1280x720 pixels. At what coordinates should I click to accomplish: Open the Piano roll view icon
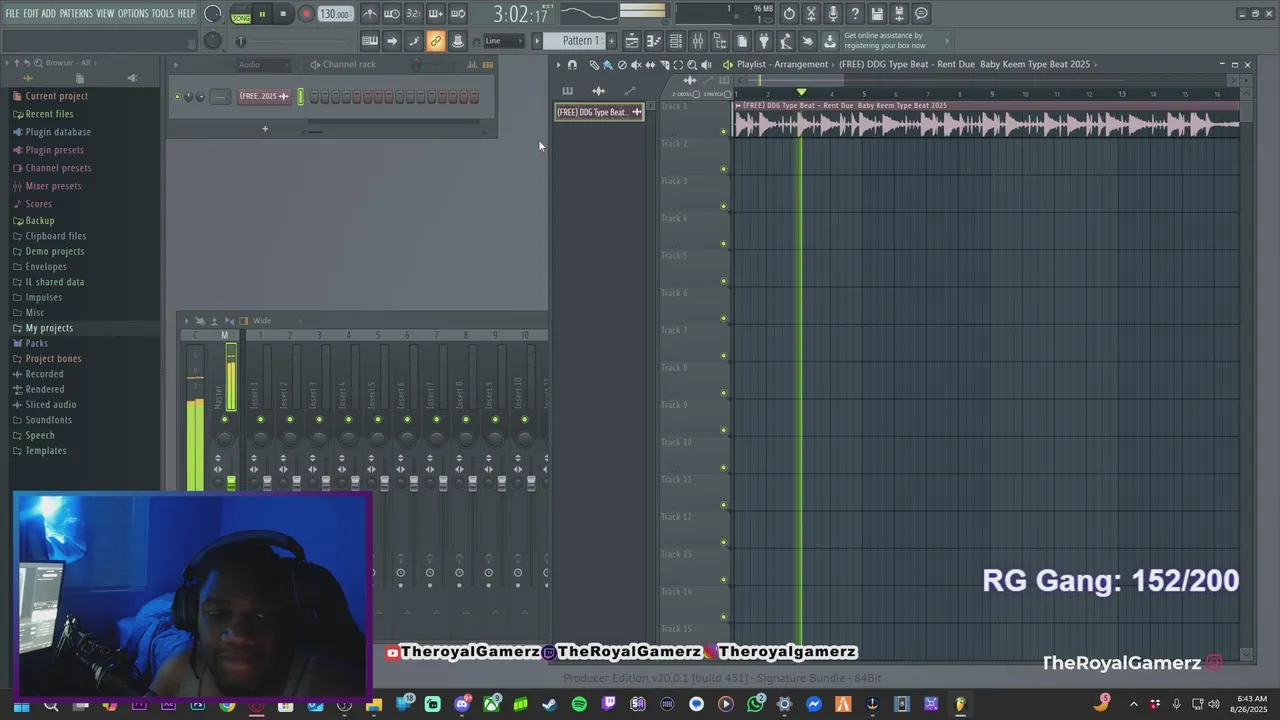pyautogui.click(x=654, y=41)
